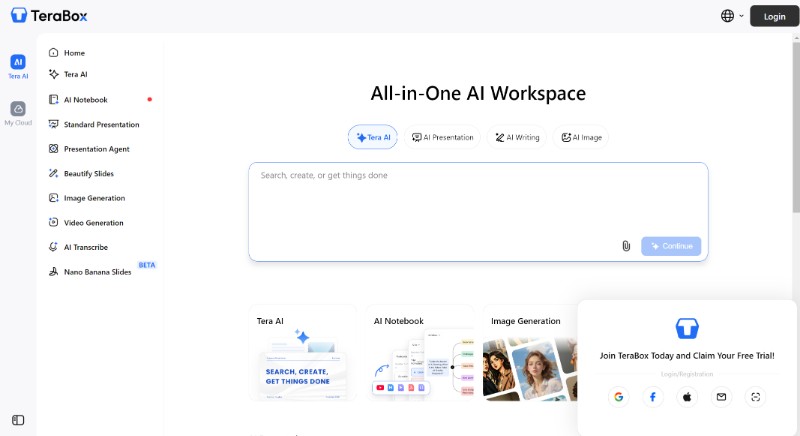Click the Continue button
The image size is (800, 436).
tap(671, 246)
